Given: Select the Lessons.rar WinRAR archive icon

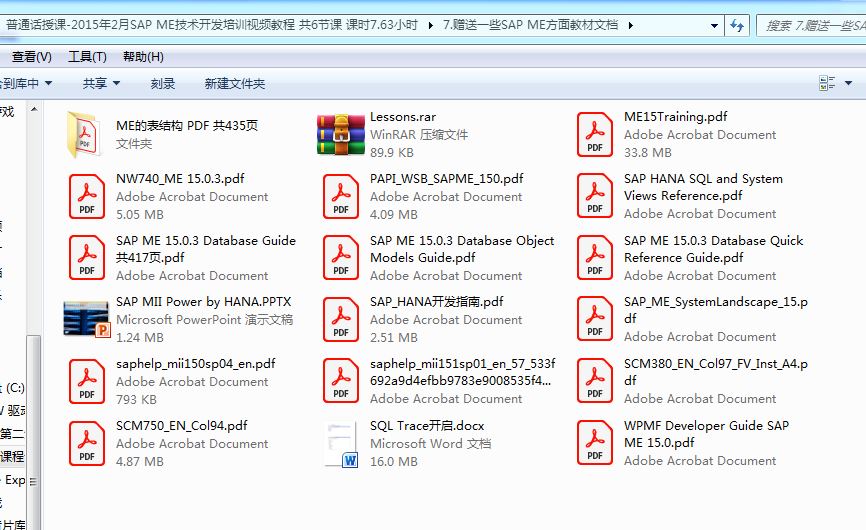Looking at the screenshot, I should click(341, 134).
